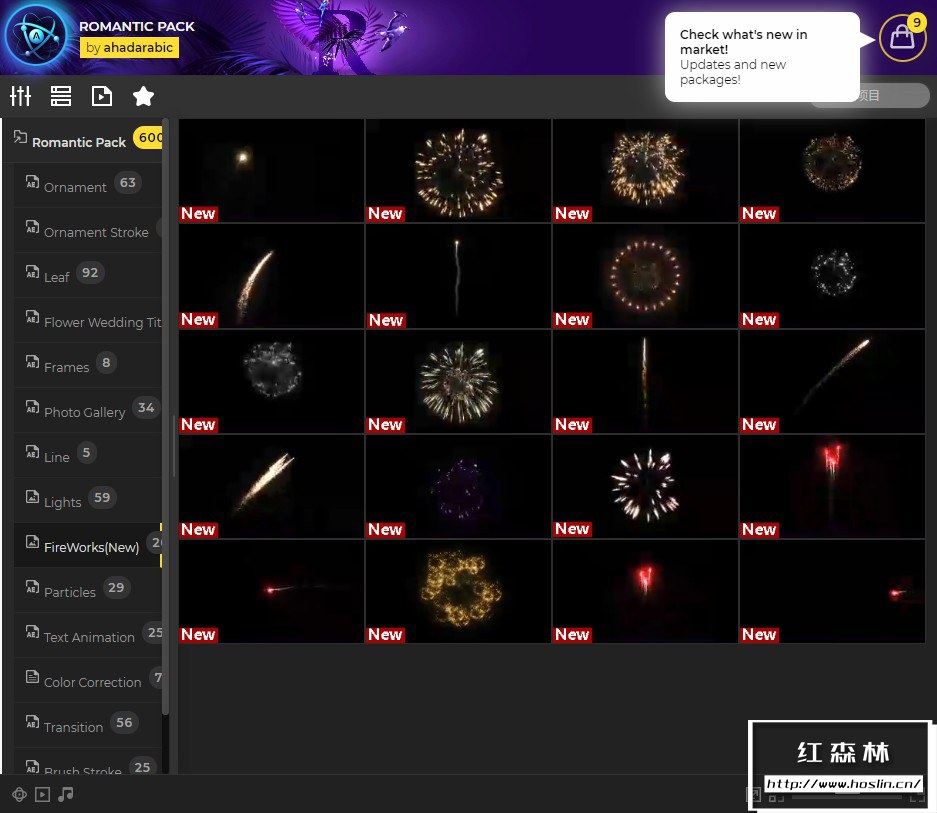Select the thin vertical white trail thumbnail
937x813 pixels.
pos(458,276)
